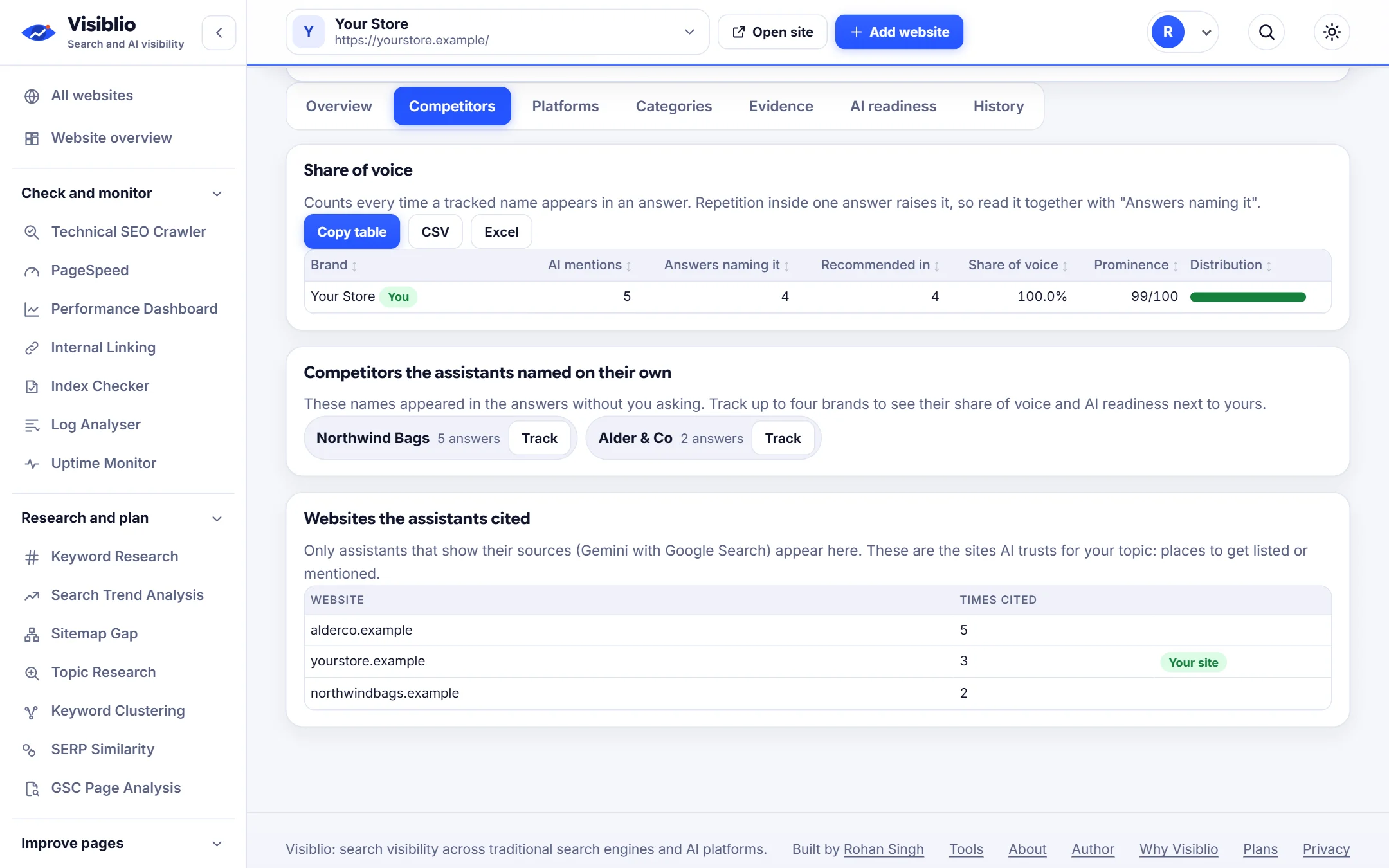Click the Performance Dashboard chart icon
The width and height of the screenshot is (1389, 868).
(32, 309)
